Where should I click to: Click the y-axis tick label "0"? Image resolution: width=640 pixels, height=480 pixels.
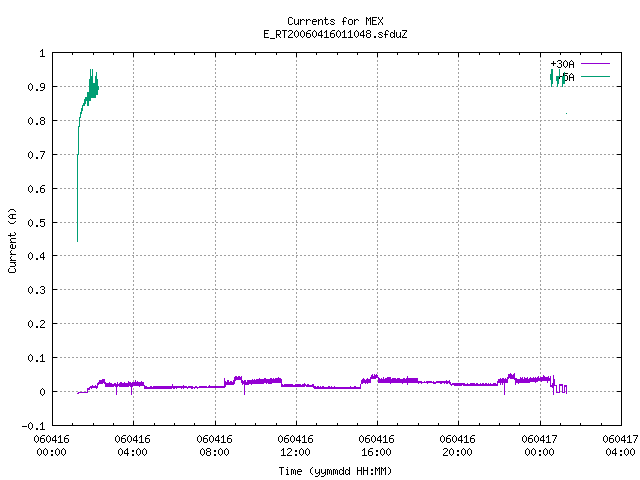click(x=42, y=392)
